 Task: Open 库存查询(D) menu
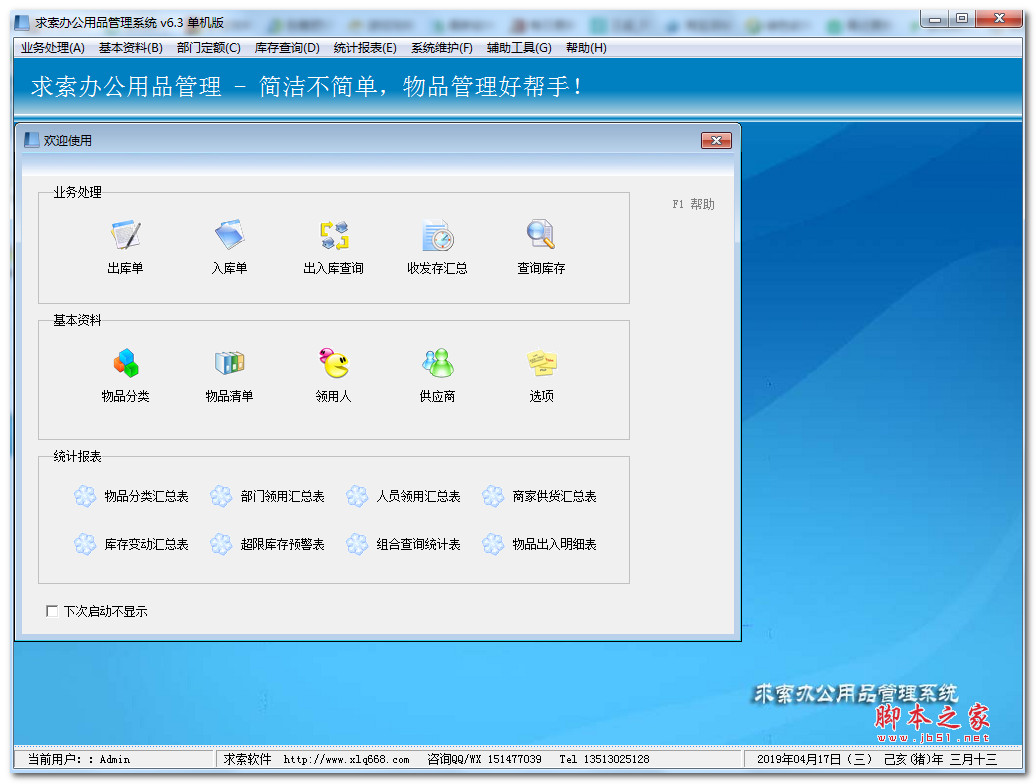[x=287, y=48]
